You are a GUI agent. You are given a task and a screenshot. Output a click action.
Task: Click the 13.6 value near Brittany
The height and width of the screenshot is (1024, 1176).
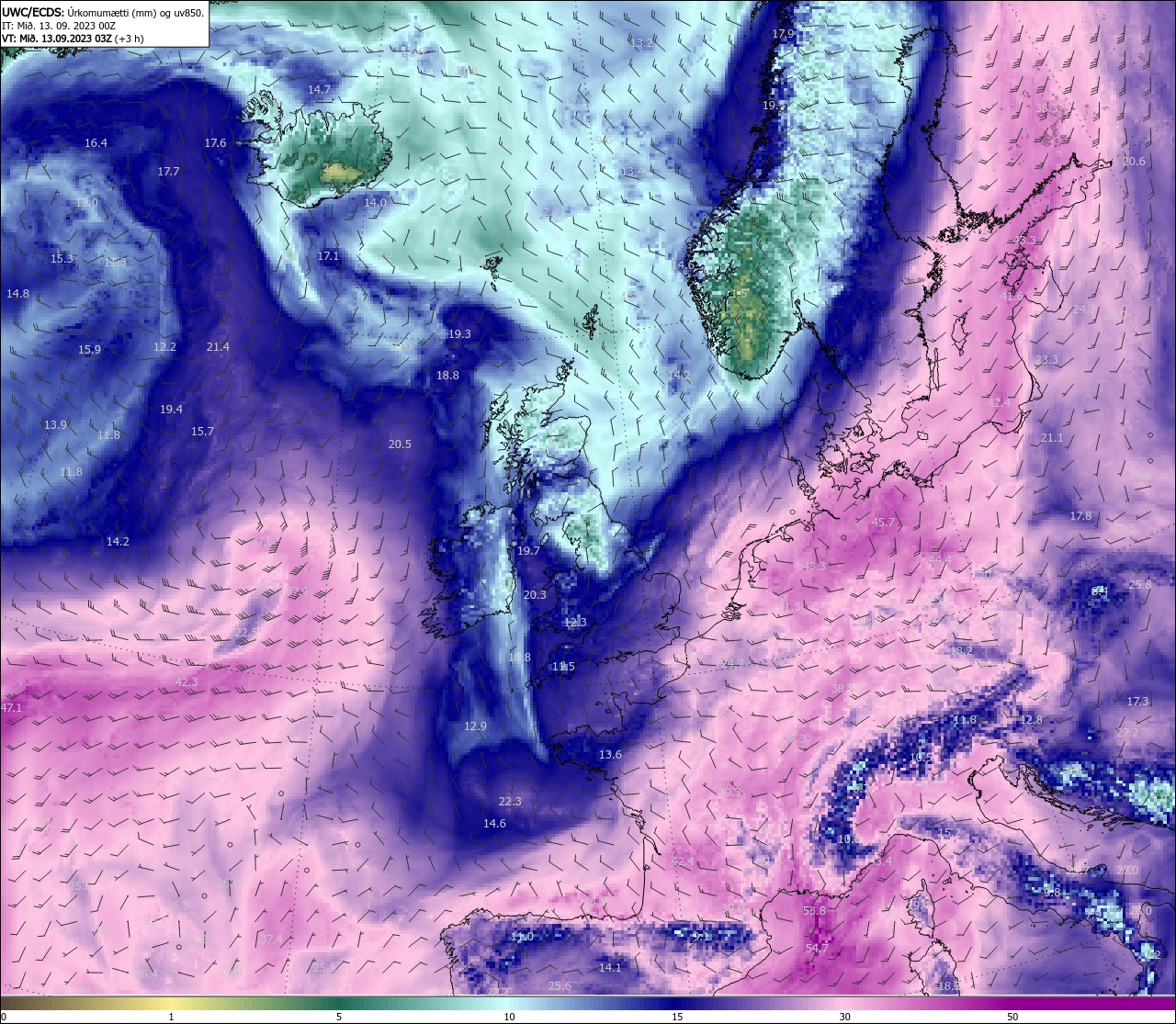[x=610, y=754]
